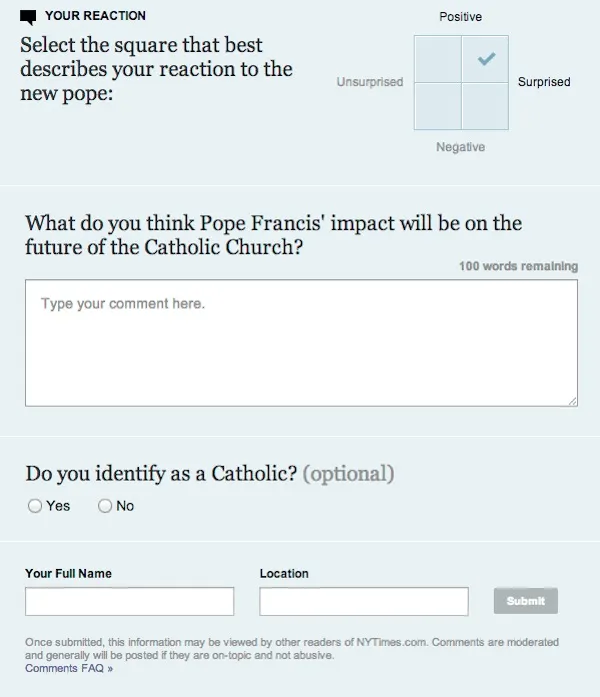Click the Your Reaction section heading

pos(95,16)
